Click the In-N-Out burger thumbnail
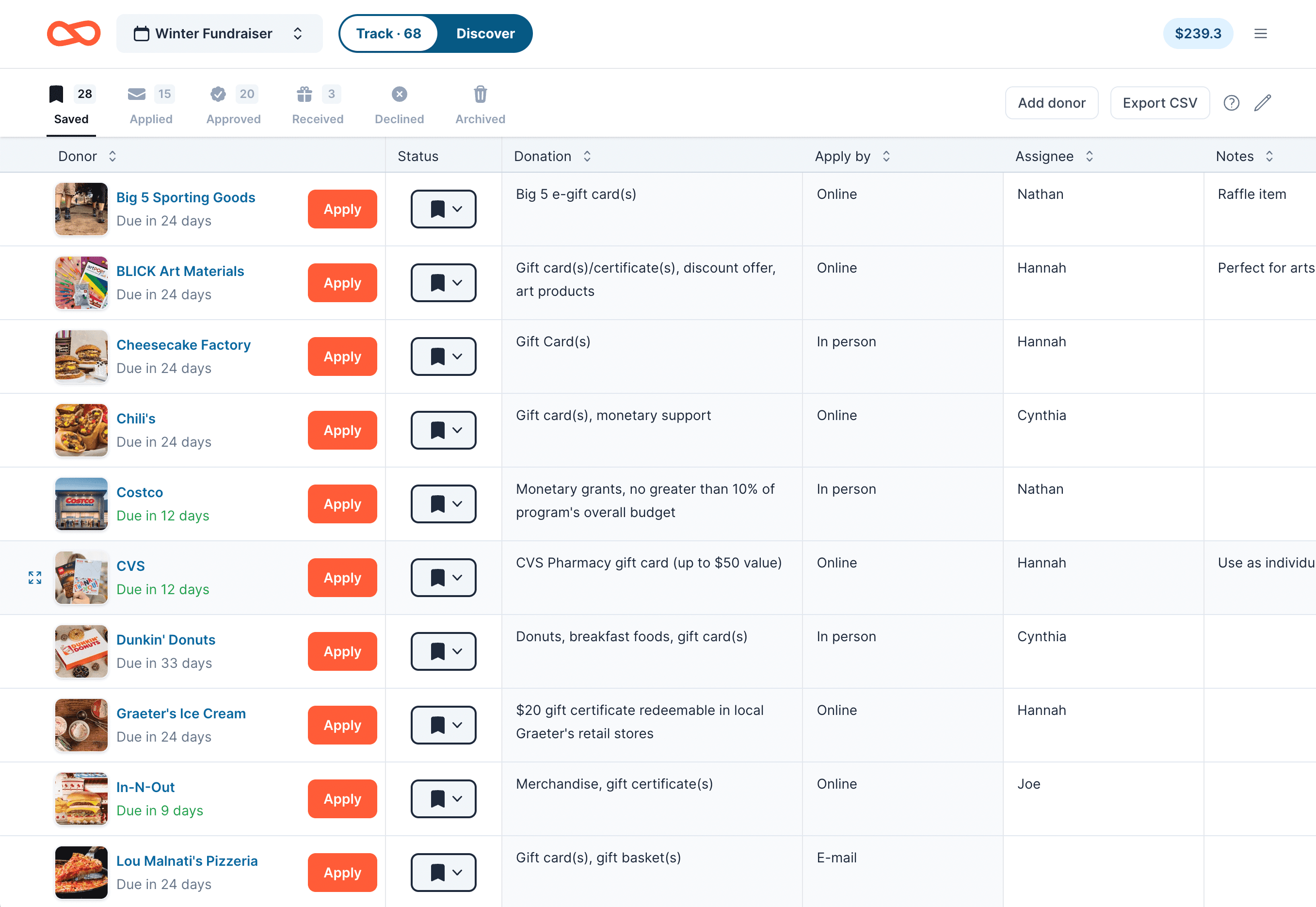 81,798
